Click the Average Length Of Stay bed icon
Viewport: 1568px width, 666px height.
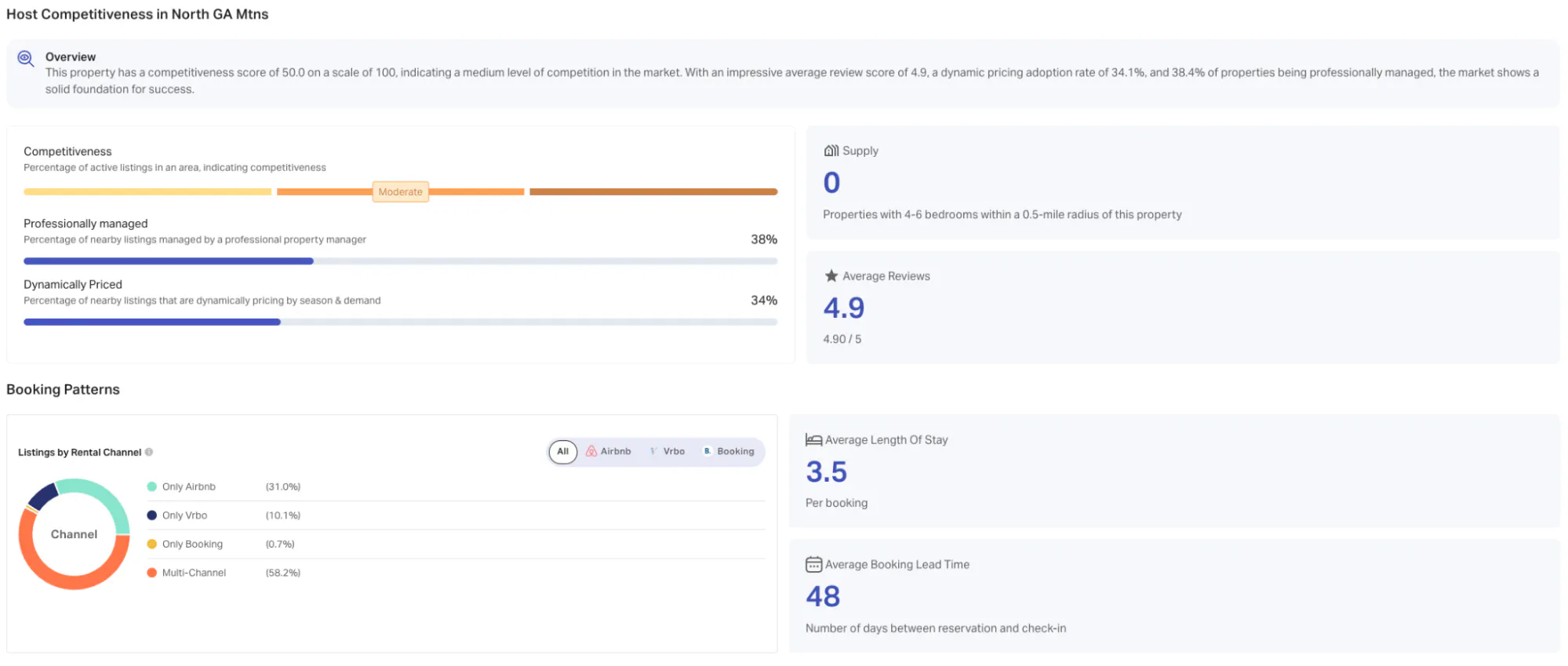click(x=813, y=440)
